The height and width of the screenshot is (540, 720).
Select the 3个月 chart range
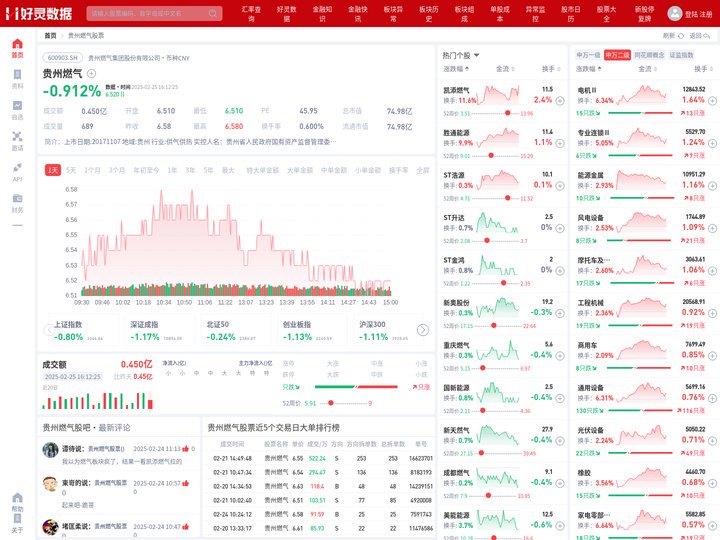point(117,170)
